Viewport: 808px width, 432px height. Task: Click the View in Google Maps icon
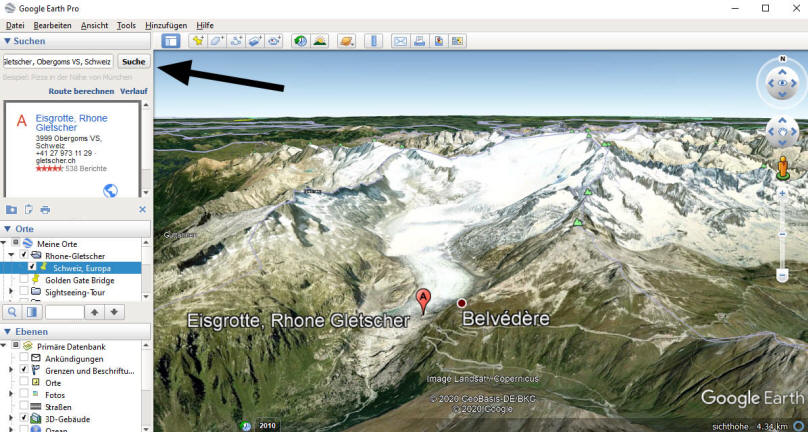458,41
